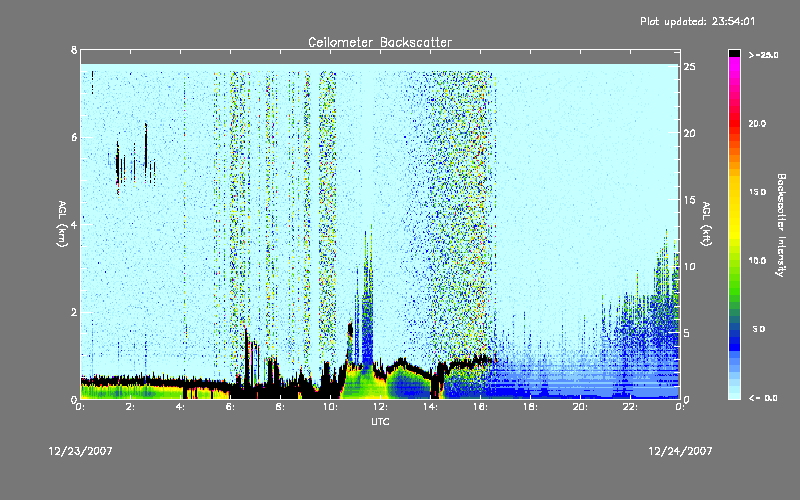Screen dimensions: 800x500
Task: Click the '> -25.0' colorbar top label
Action: click(x=763, y=55)
